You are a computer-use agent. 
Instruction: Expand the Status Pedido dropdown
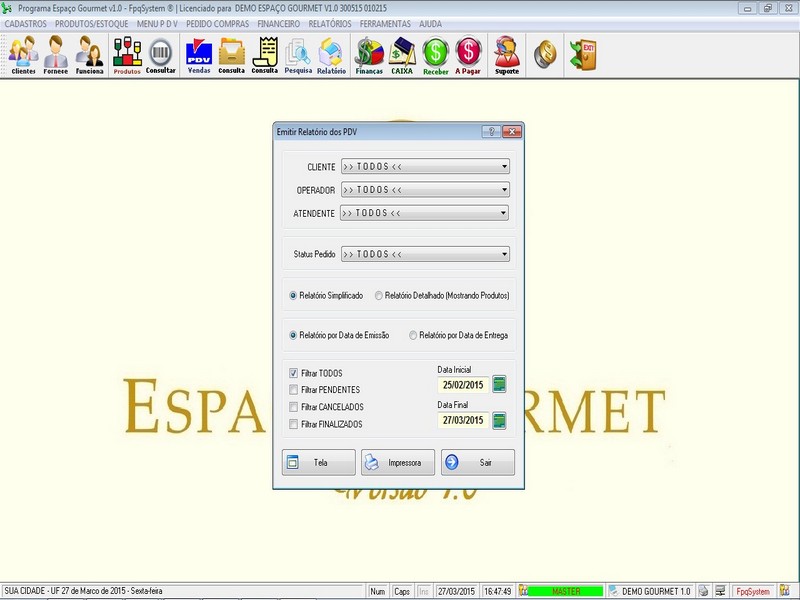click(x=504, y=254)
